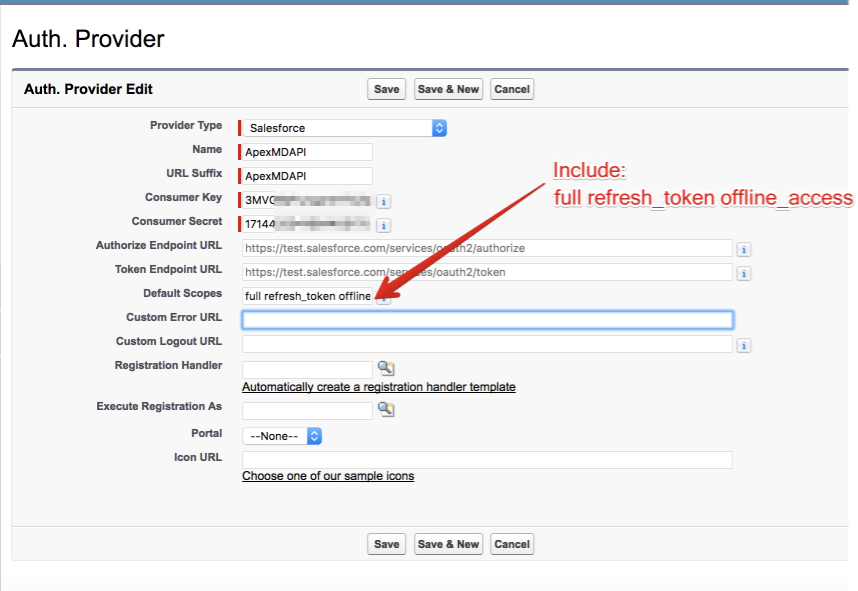Show the Consumer Key info icon
The width and height of the screenshot is (858, 591).
(x=384, y=201)
